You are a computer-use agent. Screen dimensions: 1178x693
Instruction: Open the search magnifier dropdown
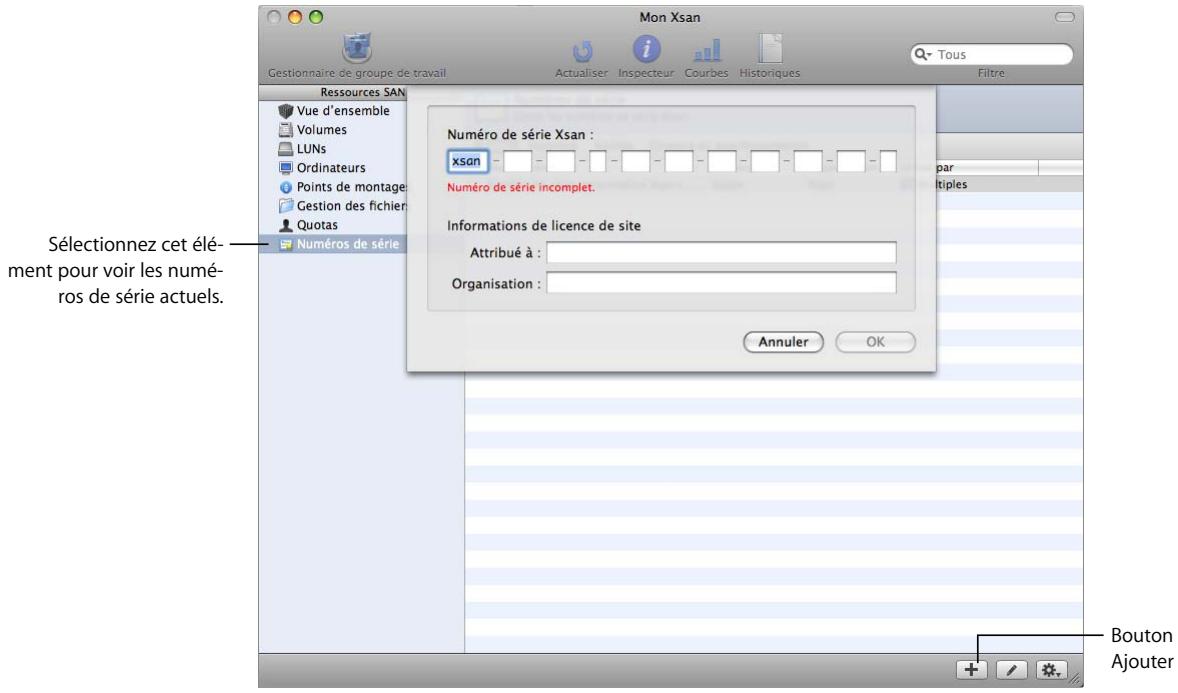[x=923, y=54]
